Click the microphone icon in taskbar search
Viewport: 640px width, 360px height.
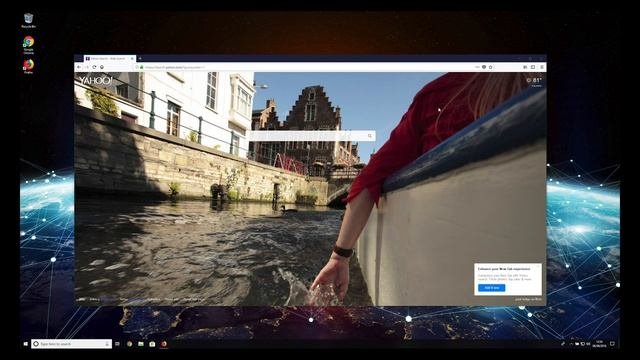point(107,344)
